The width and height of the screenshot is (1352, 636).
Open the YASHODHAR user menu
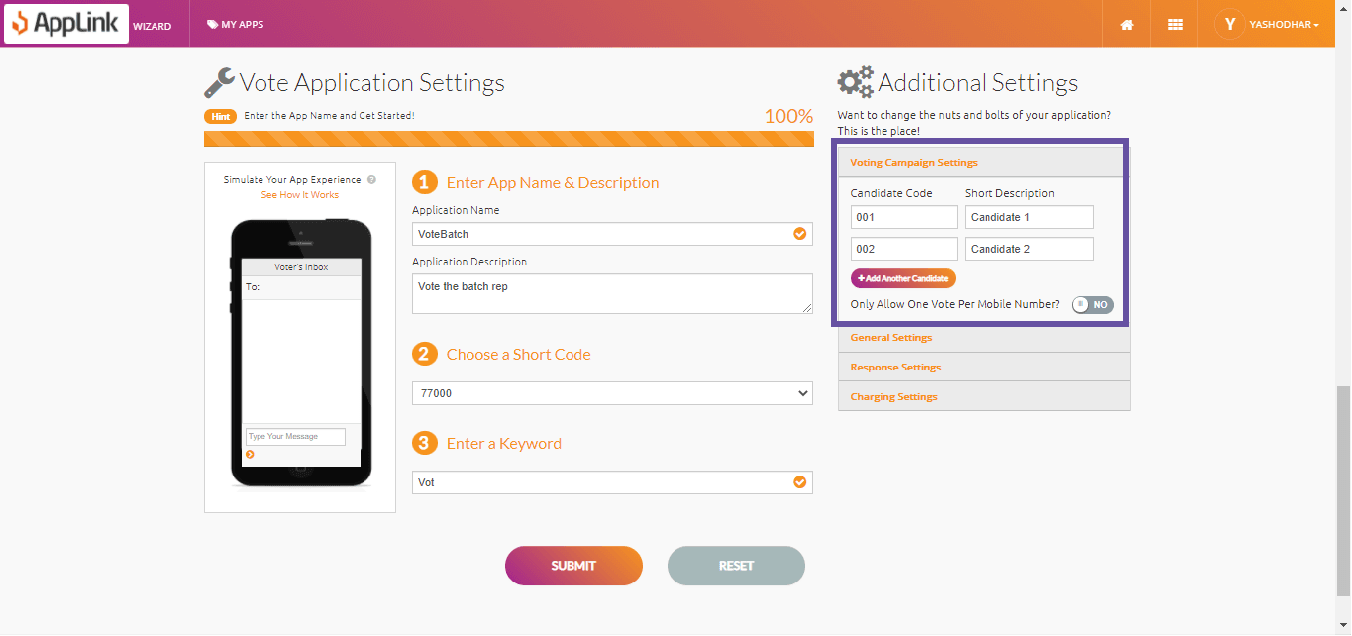(1284, 24)
